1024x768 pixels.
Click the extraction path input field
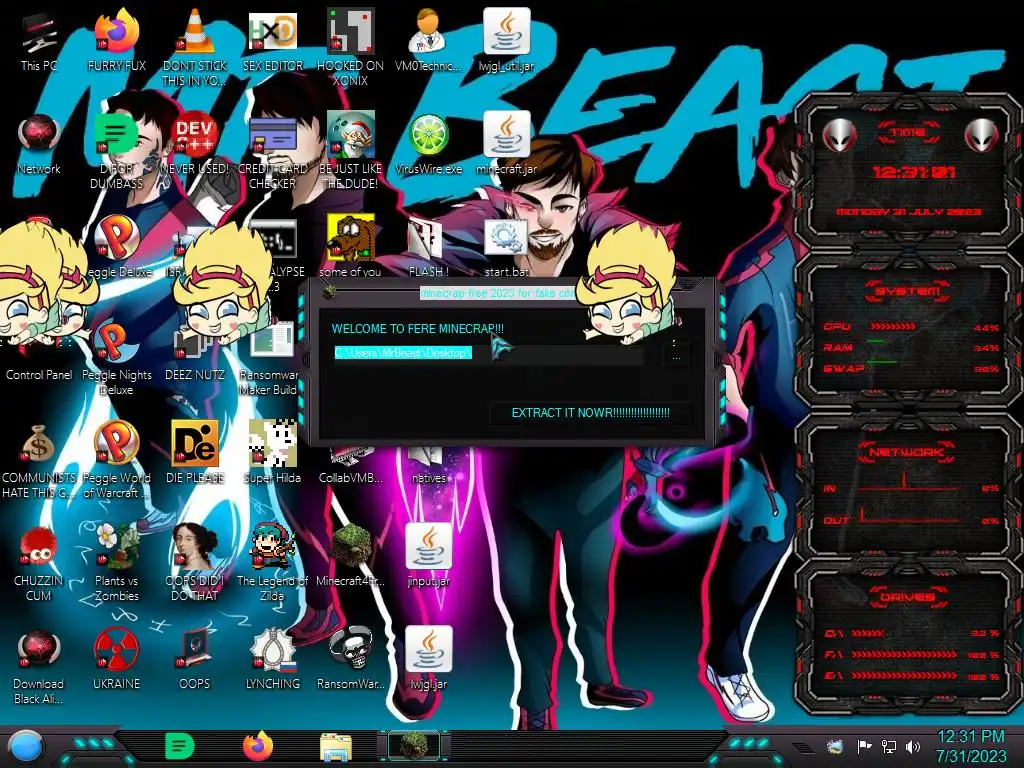(488, 353)
